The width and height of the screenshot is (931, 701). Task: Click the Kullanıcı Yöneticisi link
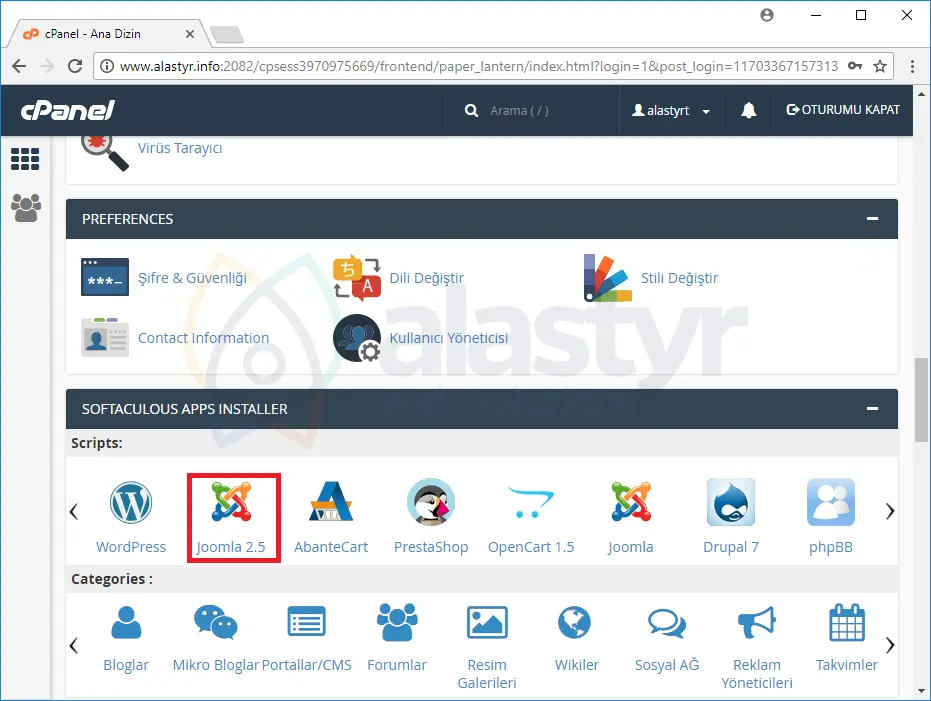[x=448, y=338]
